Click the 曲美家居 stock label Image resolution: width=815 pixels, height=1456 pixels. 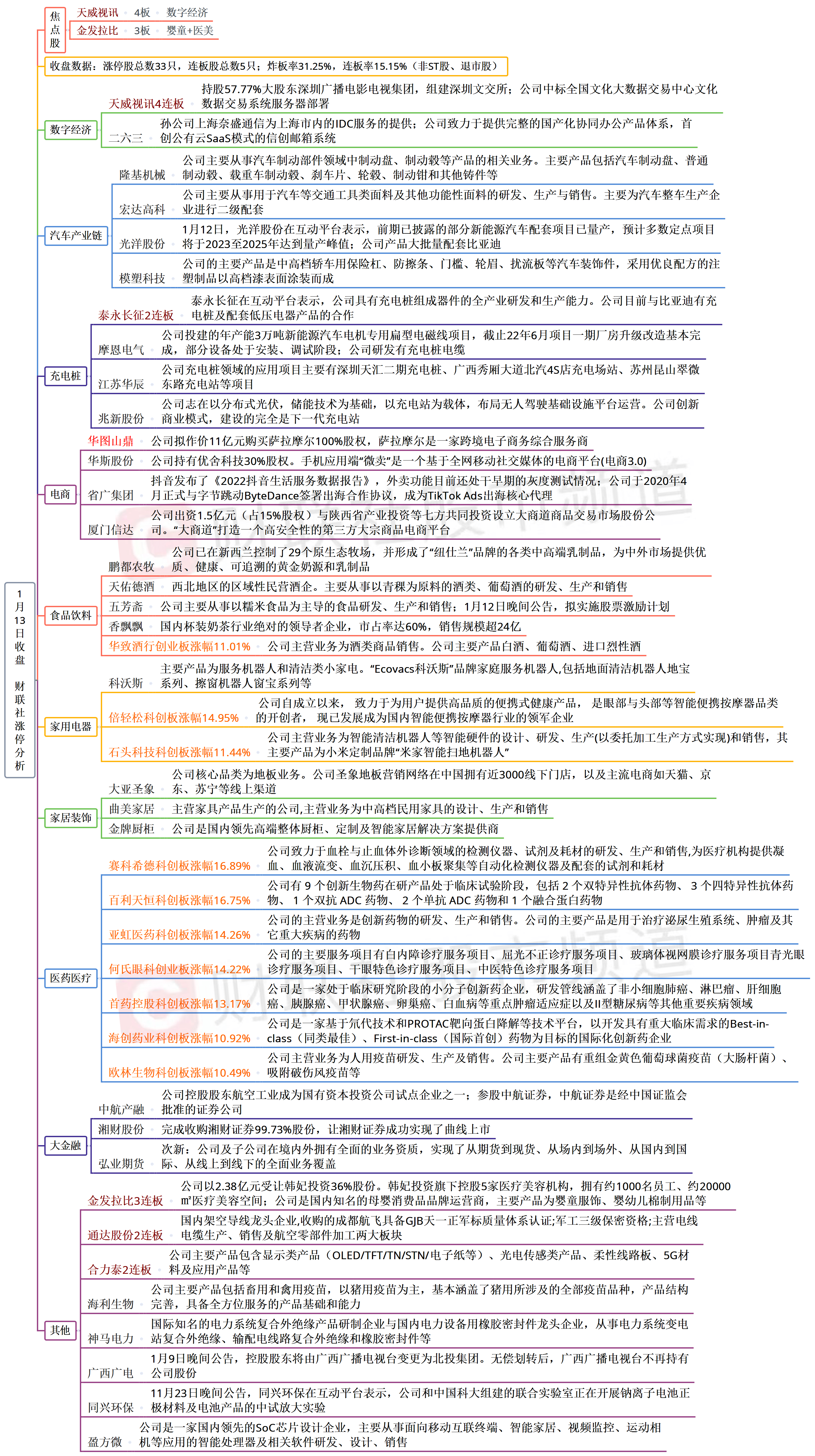coord(132,809)
